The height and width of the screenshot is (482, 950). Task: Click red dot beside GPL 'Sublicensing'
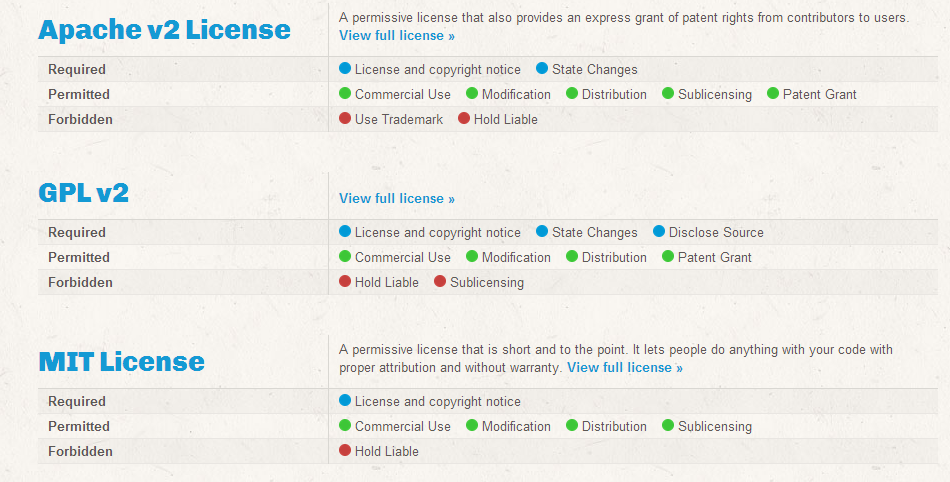point(440,282)
